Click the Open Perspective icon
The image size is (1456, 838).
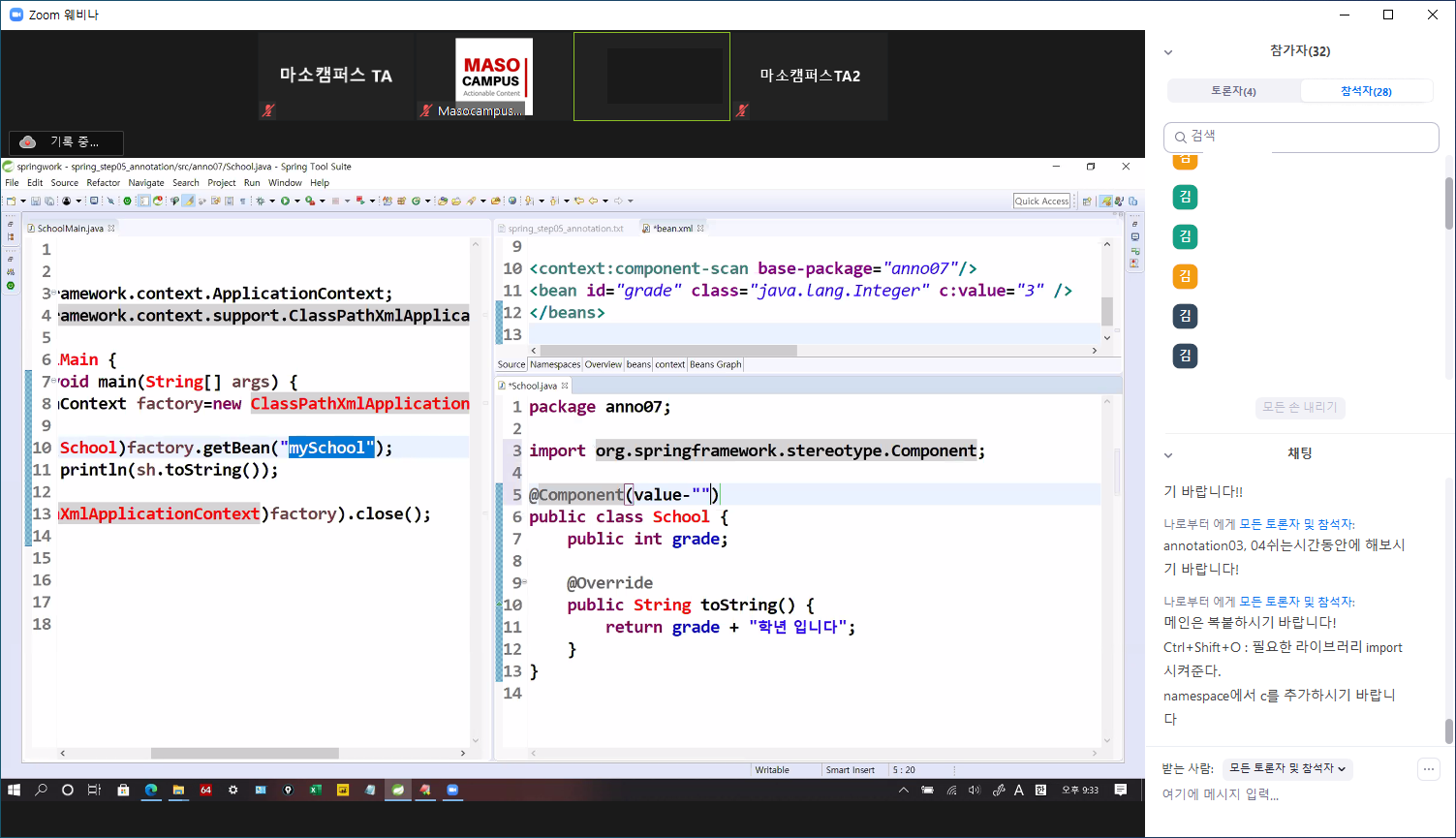pyautogui.click(x=1087, y=202)
